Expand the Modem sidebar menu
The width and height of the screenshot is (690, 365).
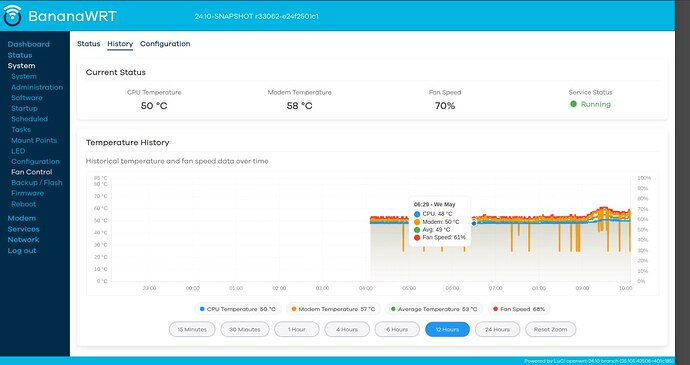click(22, 218)
